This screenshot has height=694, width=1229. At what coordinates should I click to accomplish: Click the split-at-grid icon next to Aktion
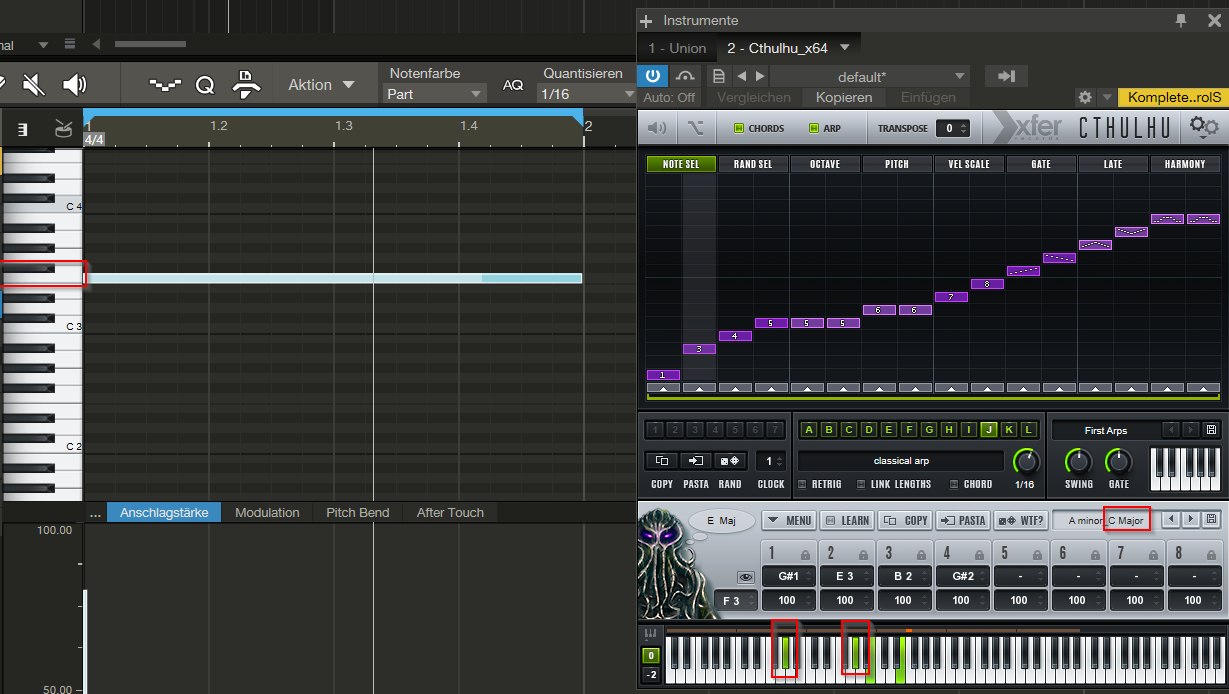(x=245, y=85)
